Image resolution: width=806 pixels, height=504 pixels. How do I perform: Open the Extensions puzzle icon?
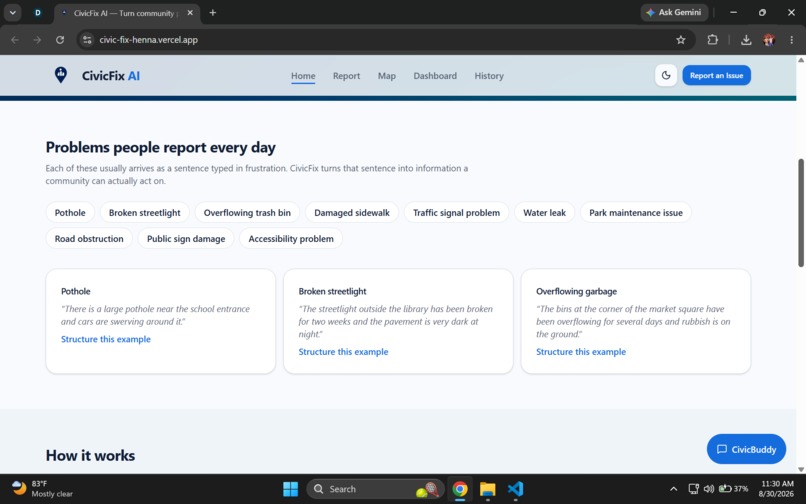[x=712, y=40]
